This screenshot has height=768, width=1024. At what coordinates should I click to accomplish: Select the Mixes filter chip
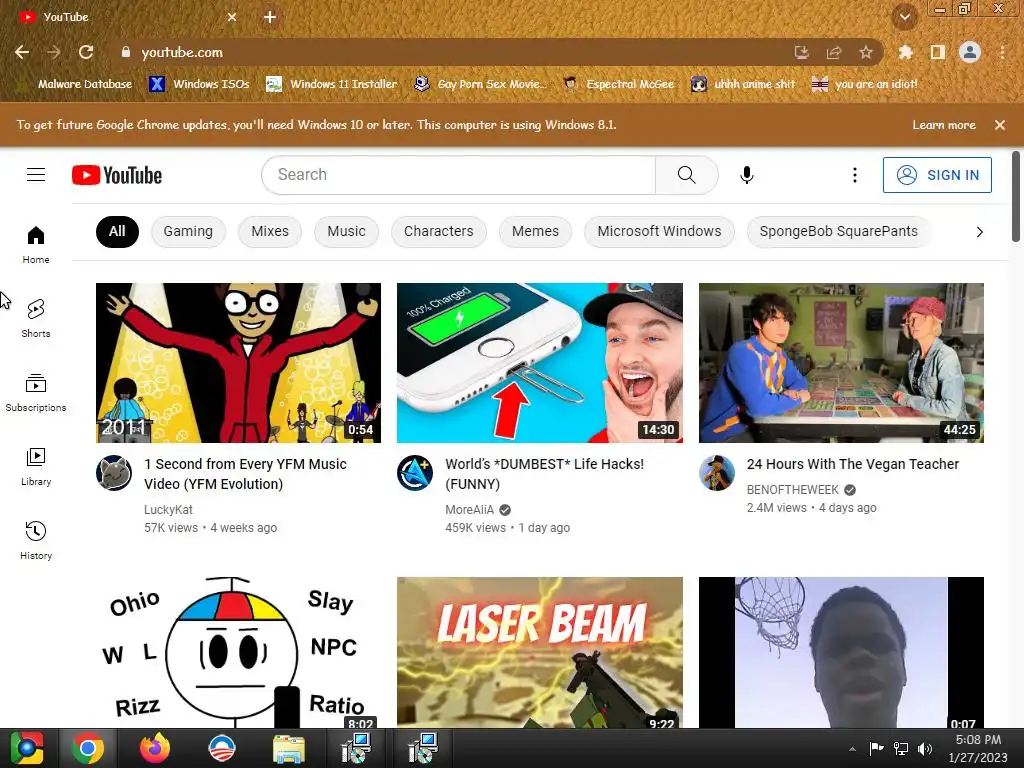click(x=270, y=231)
